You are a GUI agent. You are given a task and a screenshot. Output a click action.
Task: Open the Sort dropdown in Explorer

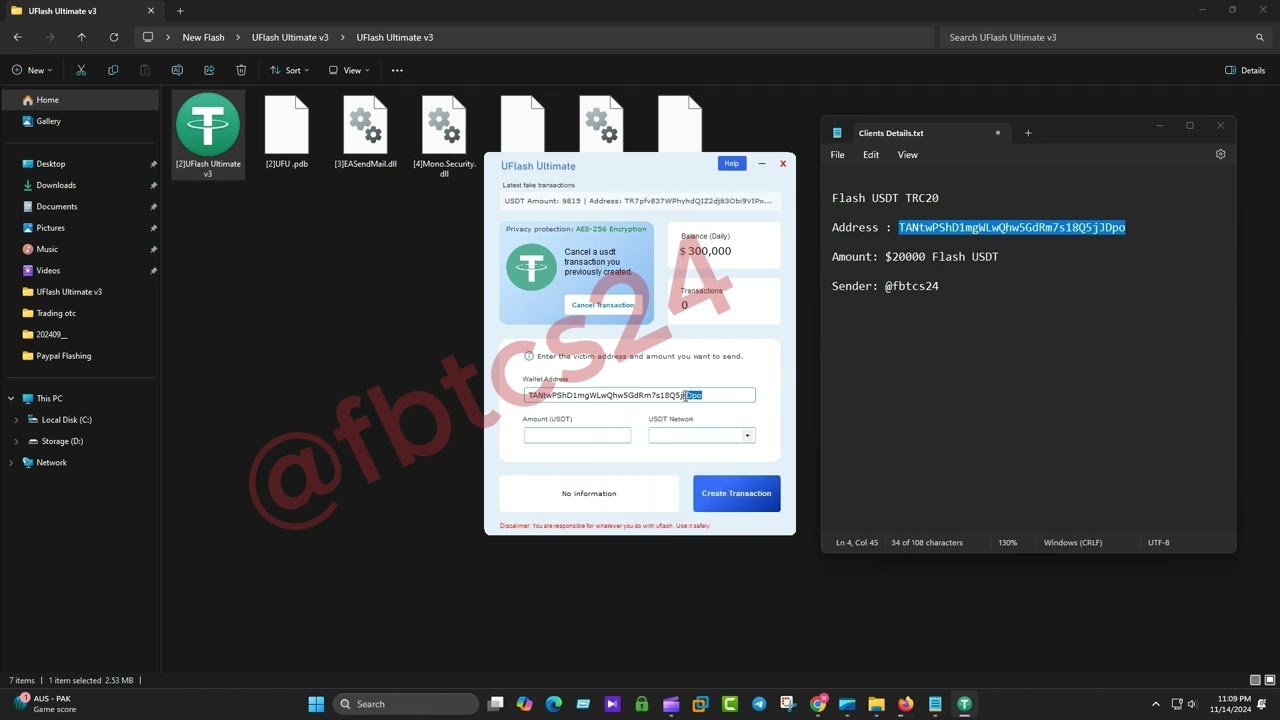[x=289, y=70]
